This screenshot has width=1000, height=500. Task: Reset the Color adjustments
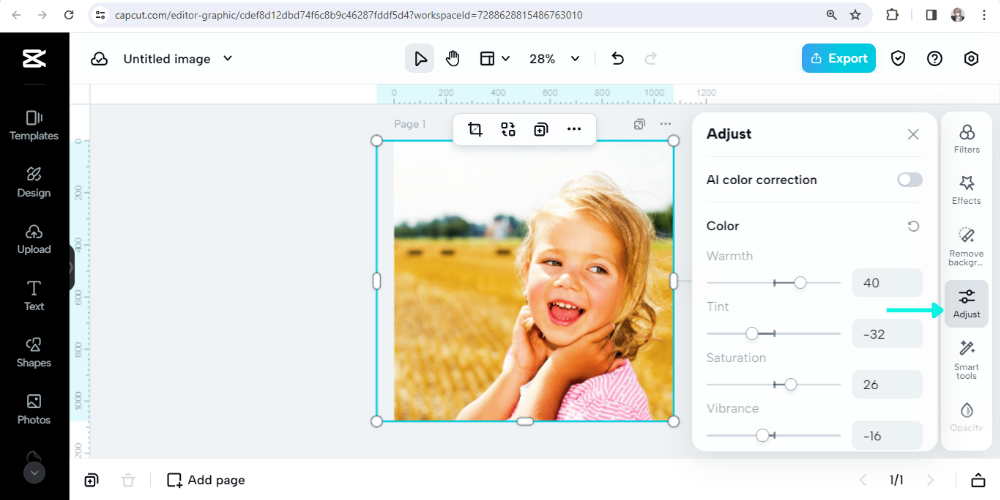[913, 226]
